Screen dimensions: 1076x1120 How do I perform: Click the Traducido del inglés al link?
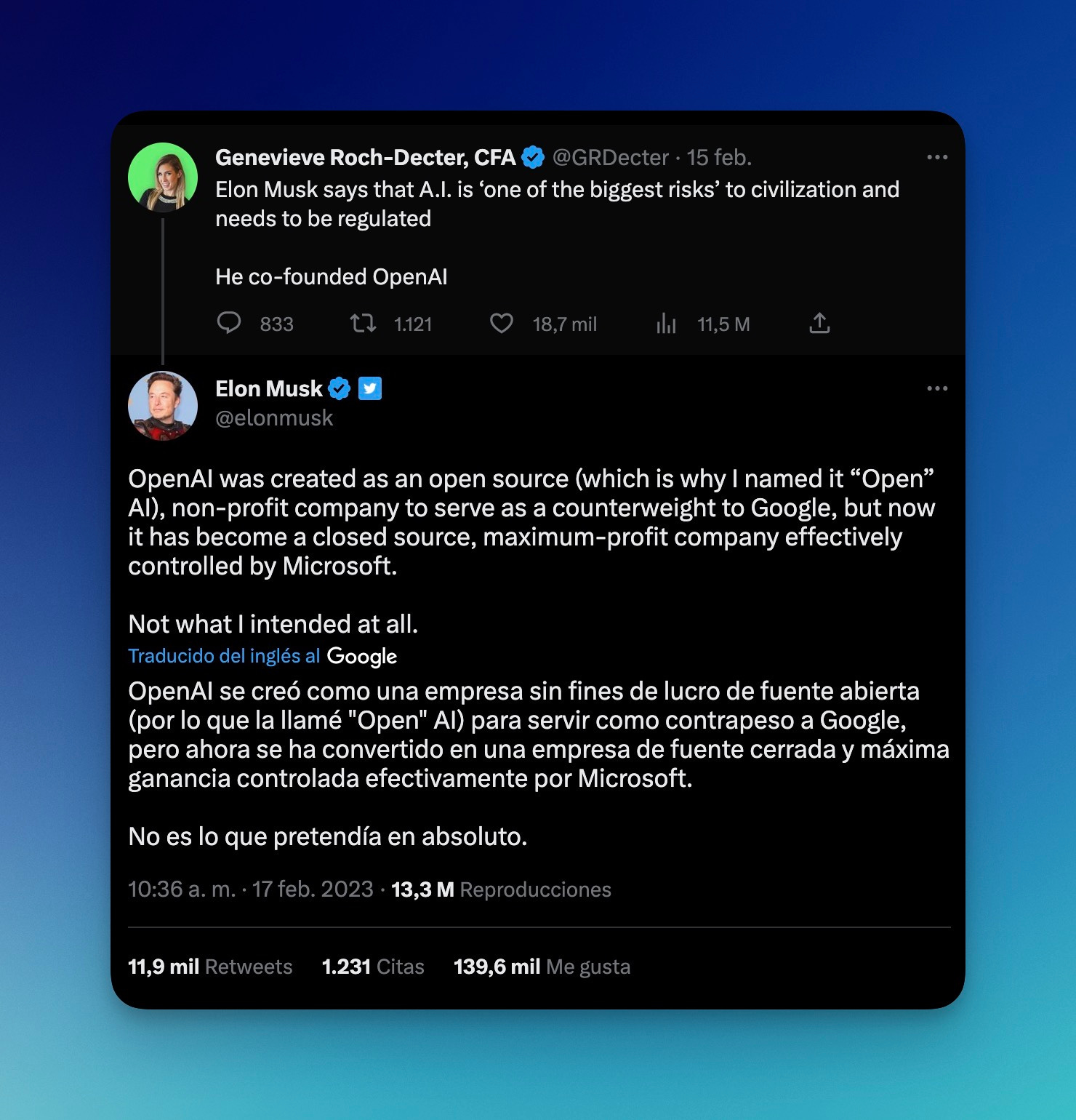click(x=224, y=656)
